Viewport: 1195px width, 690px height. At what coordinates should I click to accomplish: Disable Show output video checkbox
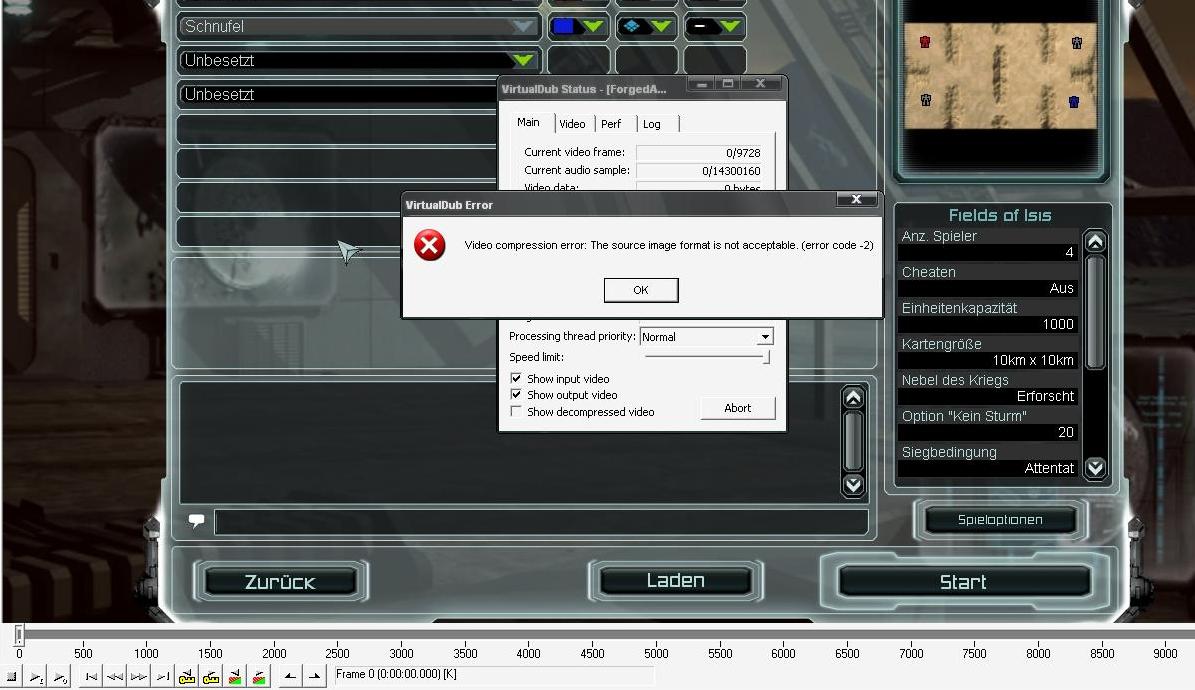tap(516, 395)
